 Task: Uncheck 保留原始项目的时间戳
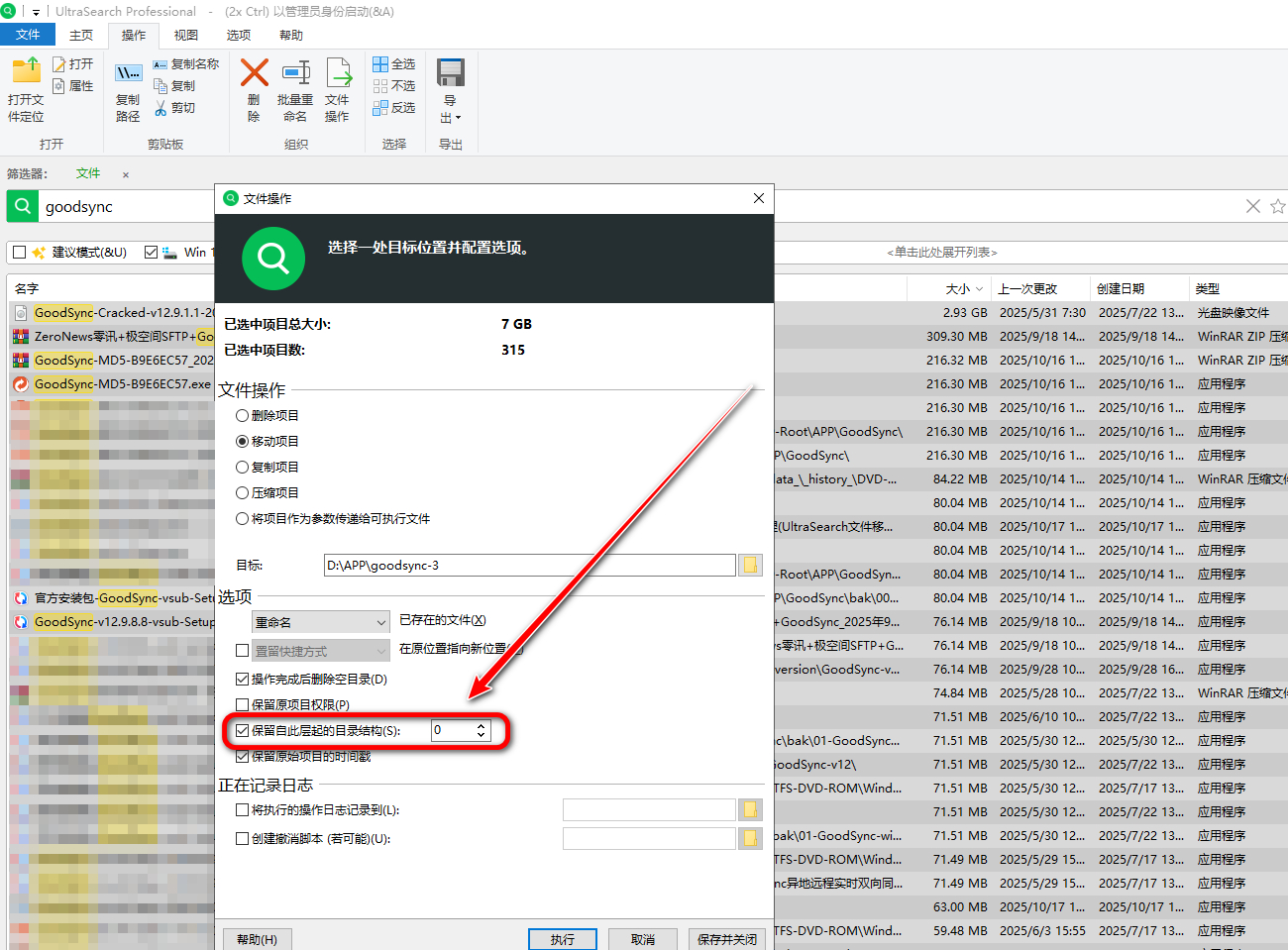click(x=242, y=756)
